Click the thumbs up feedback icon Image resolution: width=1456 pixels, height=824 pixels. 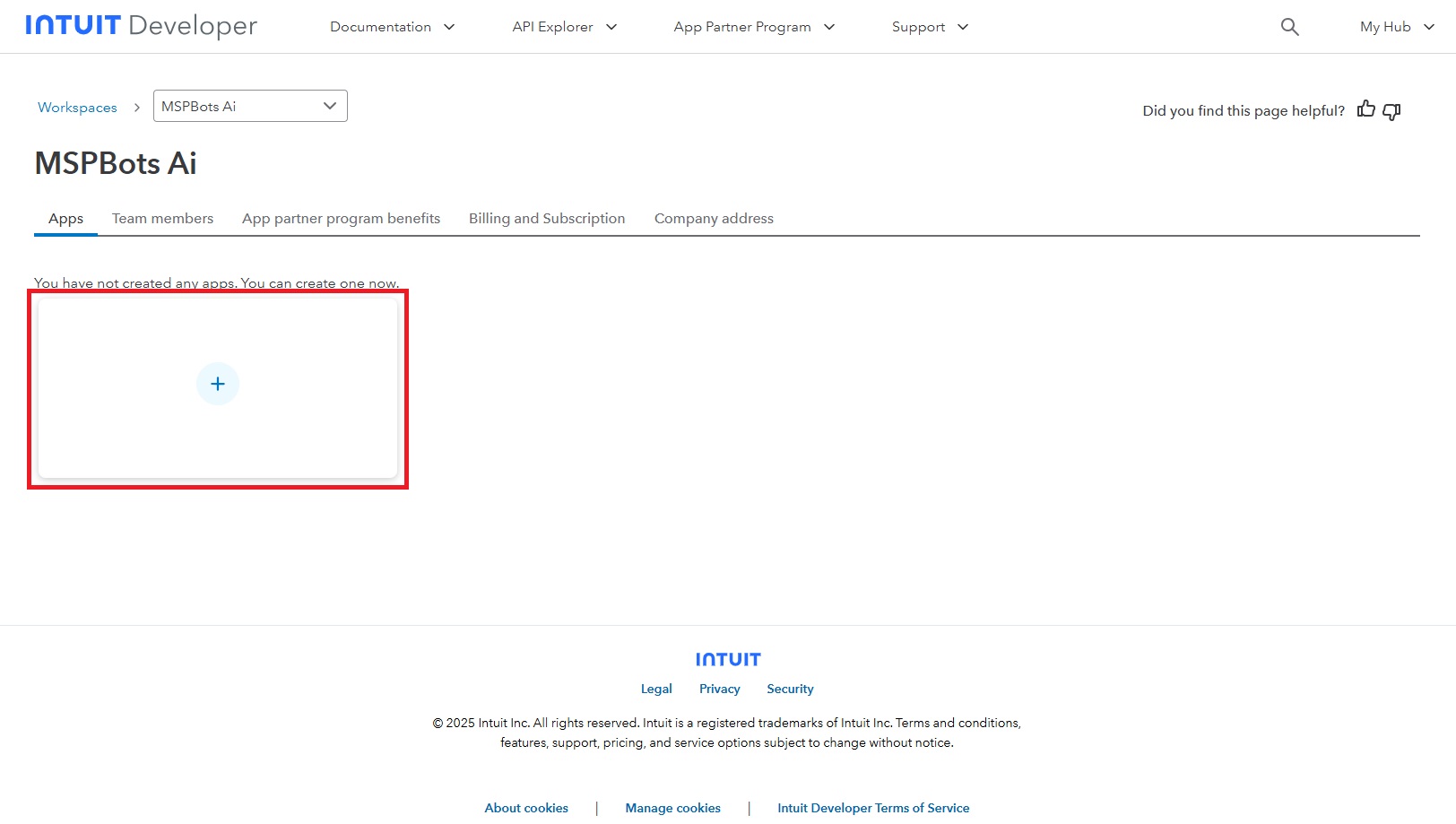[1365, 109]
